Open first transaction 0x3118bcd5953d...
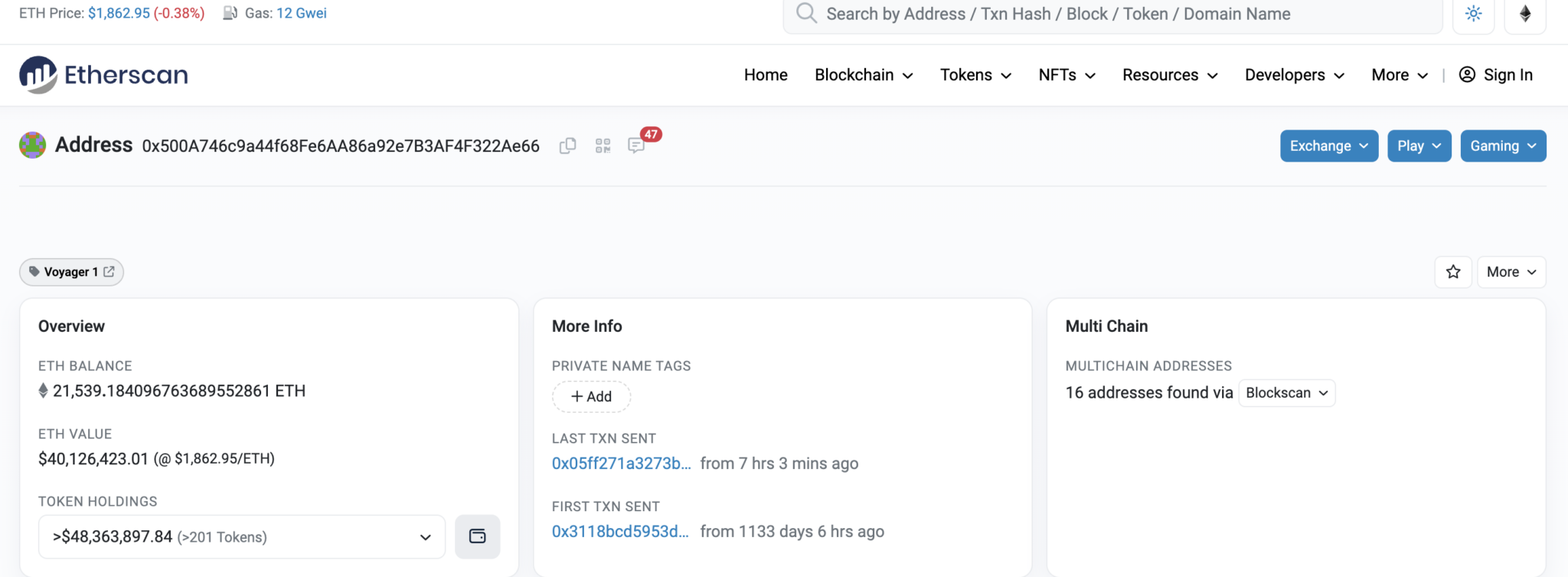 620,531
